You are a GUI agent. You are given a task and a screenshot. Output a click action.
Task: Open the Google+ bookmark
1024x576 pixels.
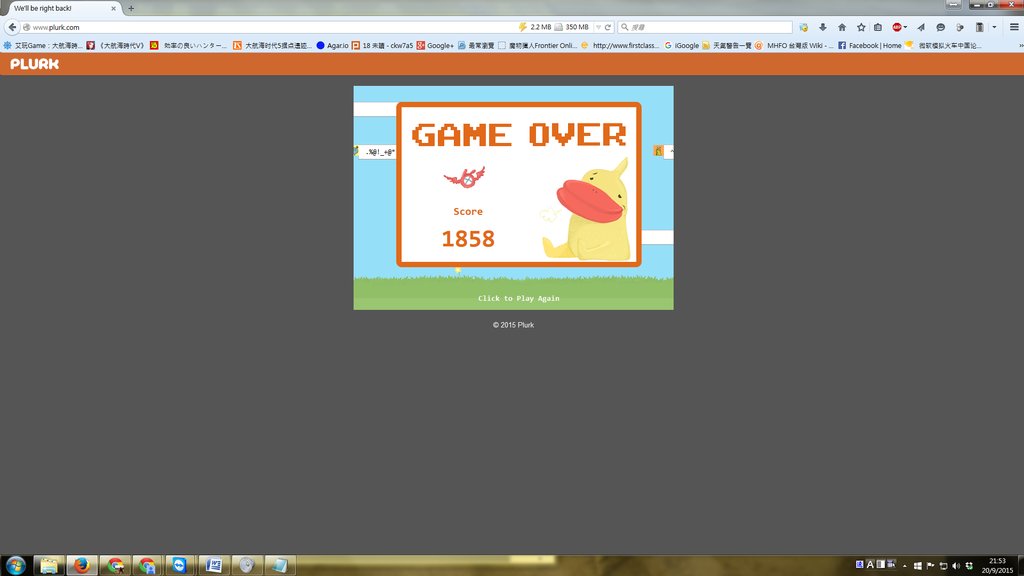coord(435,46)
